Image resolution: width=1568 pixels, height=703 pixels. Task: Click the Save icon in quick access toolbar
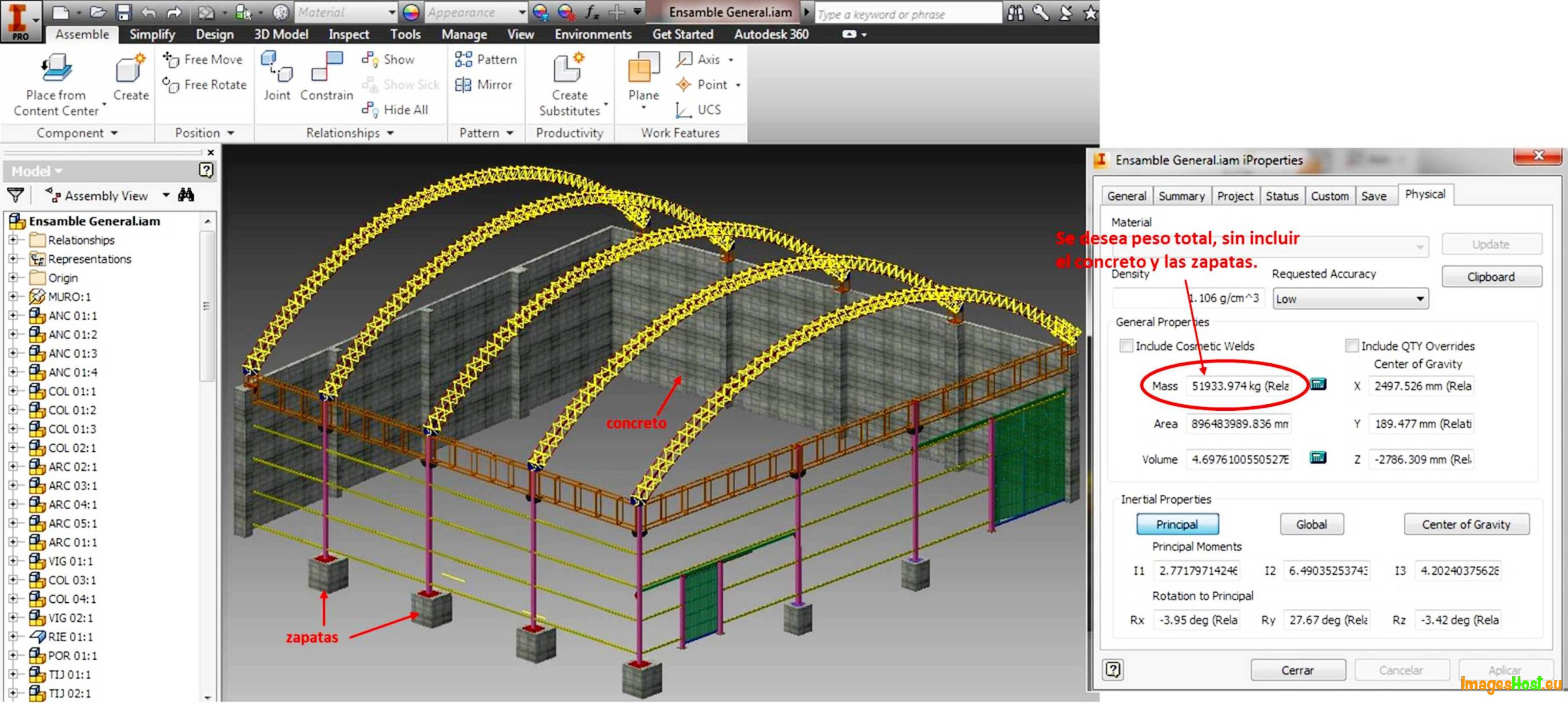pos(124,12)
